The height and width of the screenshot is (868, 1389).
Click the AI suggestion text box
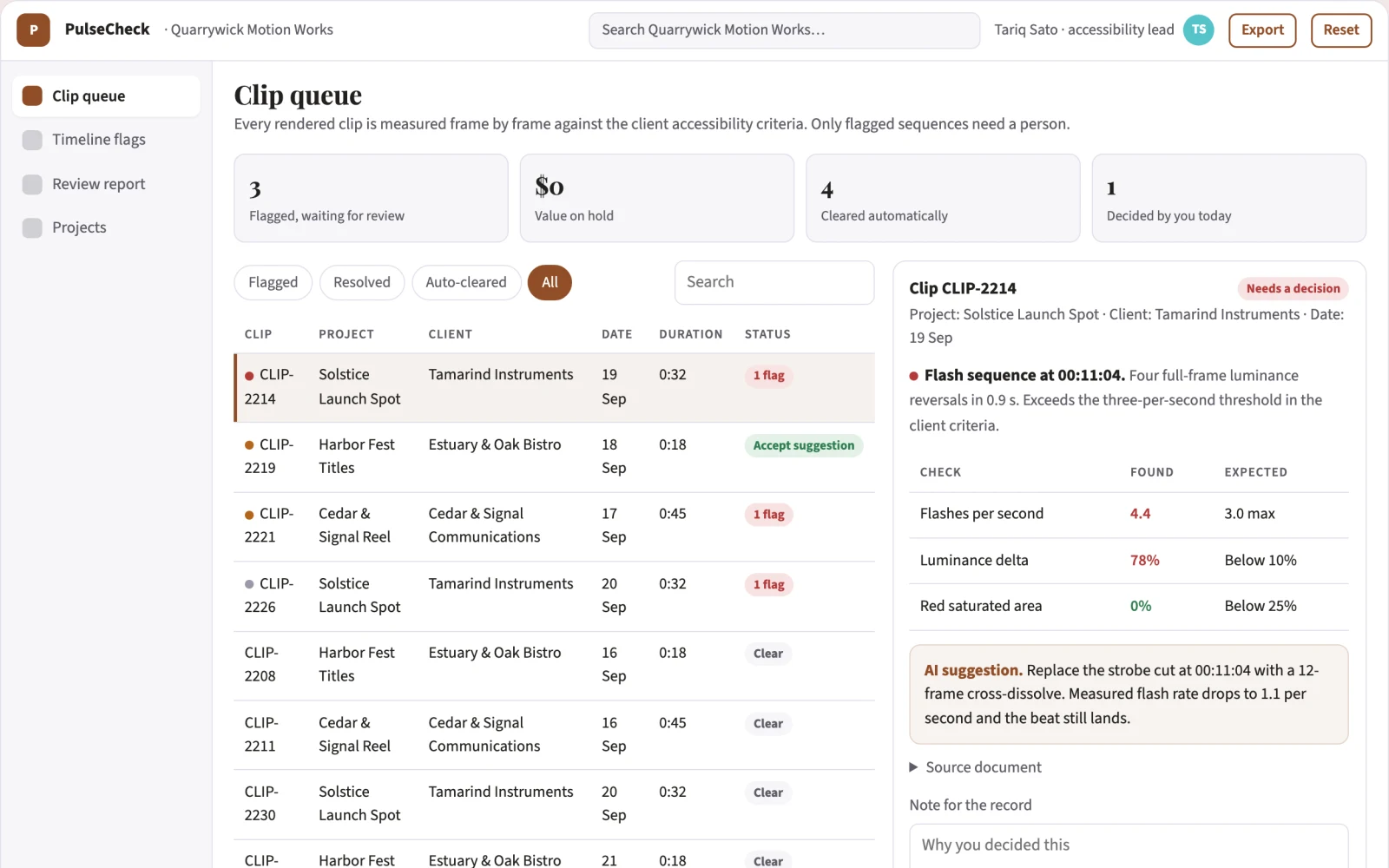[x=1129, y=694]
